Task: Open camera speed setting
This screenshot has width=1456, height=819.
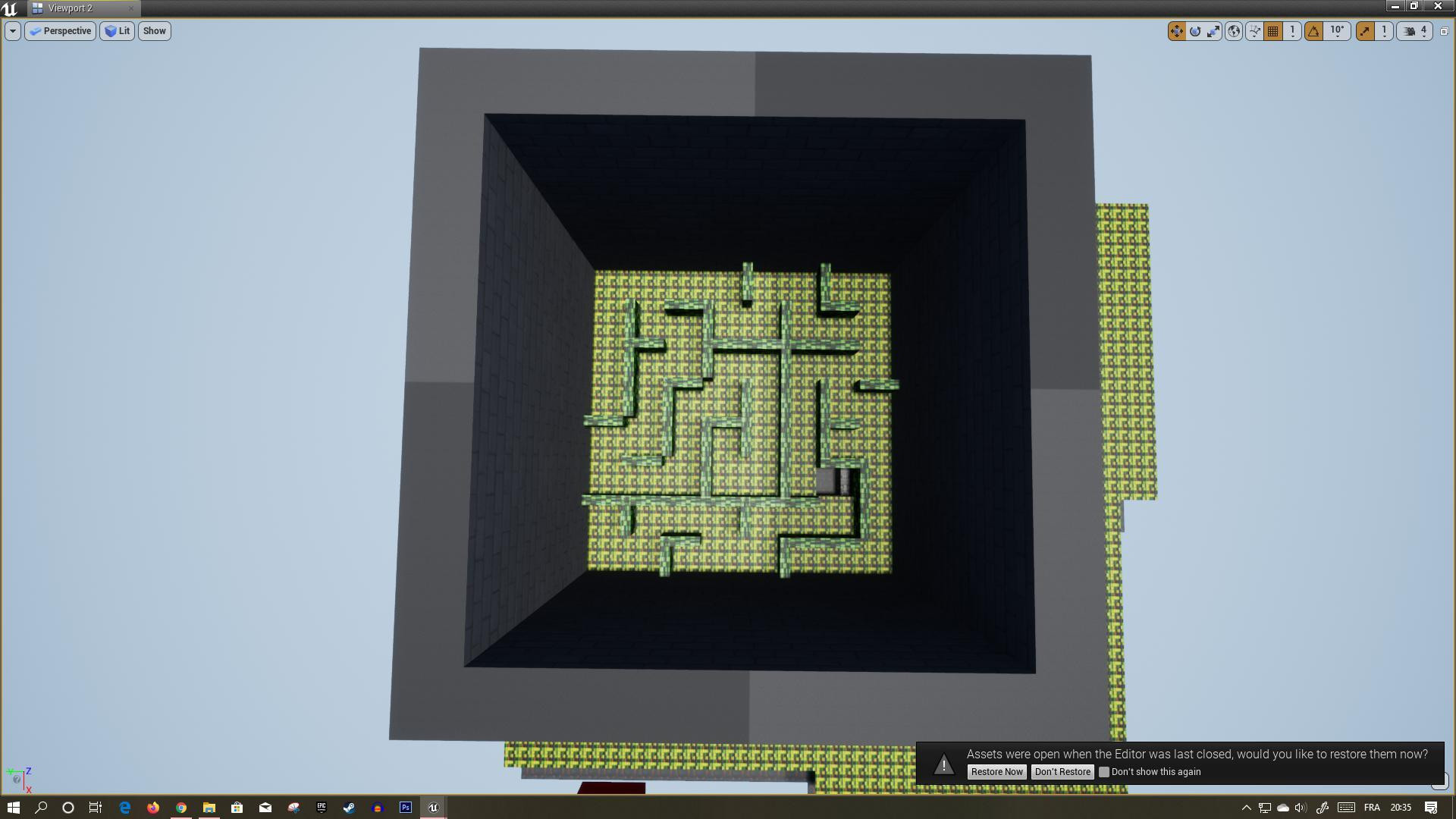Action: point(1415,31)
